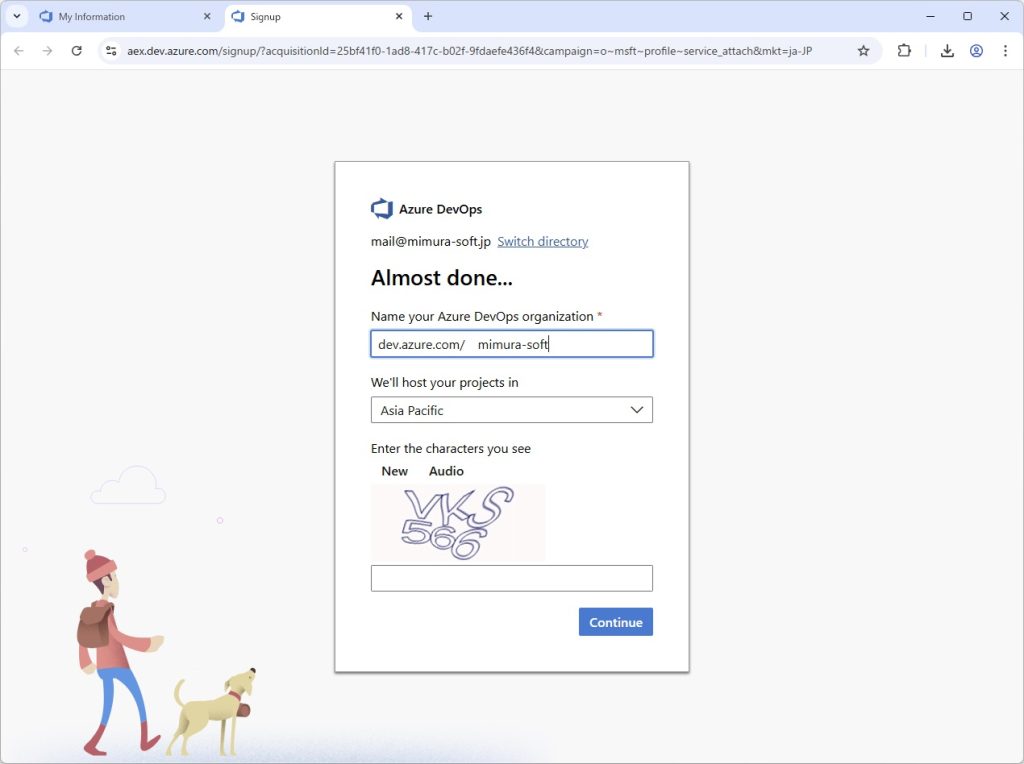This screenshot has width=1024, height=764.
Task: Reload the page with the refresh icon
Action: pyautogui.click(x=76, y=51)
